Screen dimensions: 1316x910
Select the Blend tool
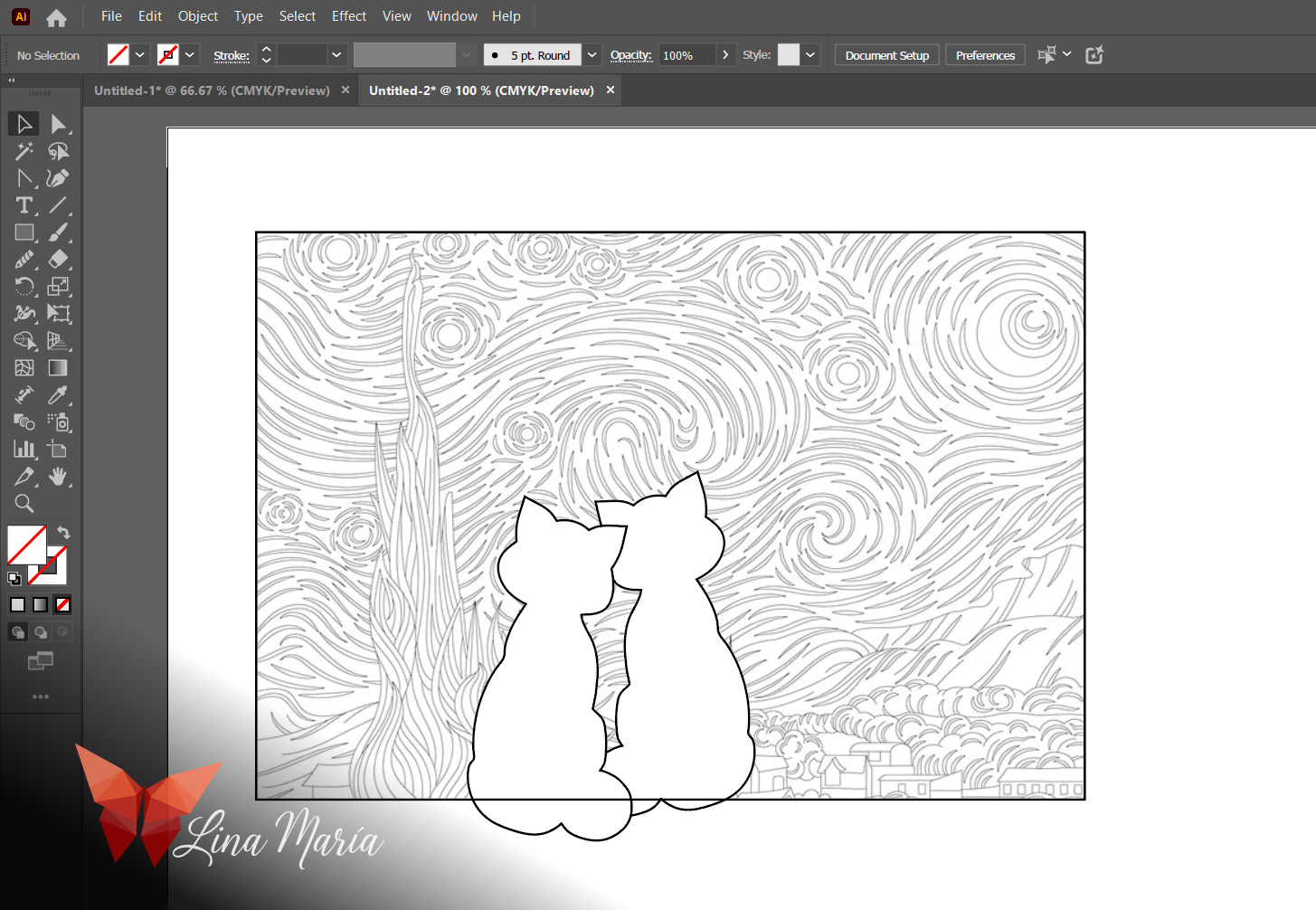tap(24, 422)
